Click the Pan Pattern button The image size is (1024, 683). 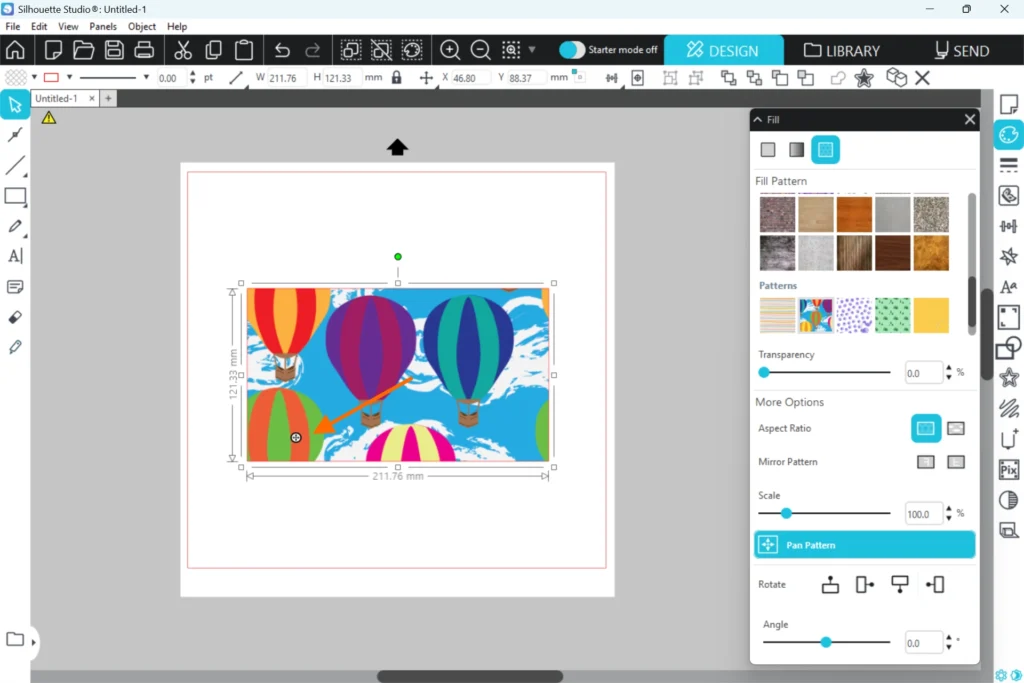point(864,545)
